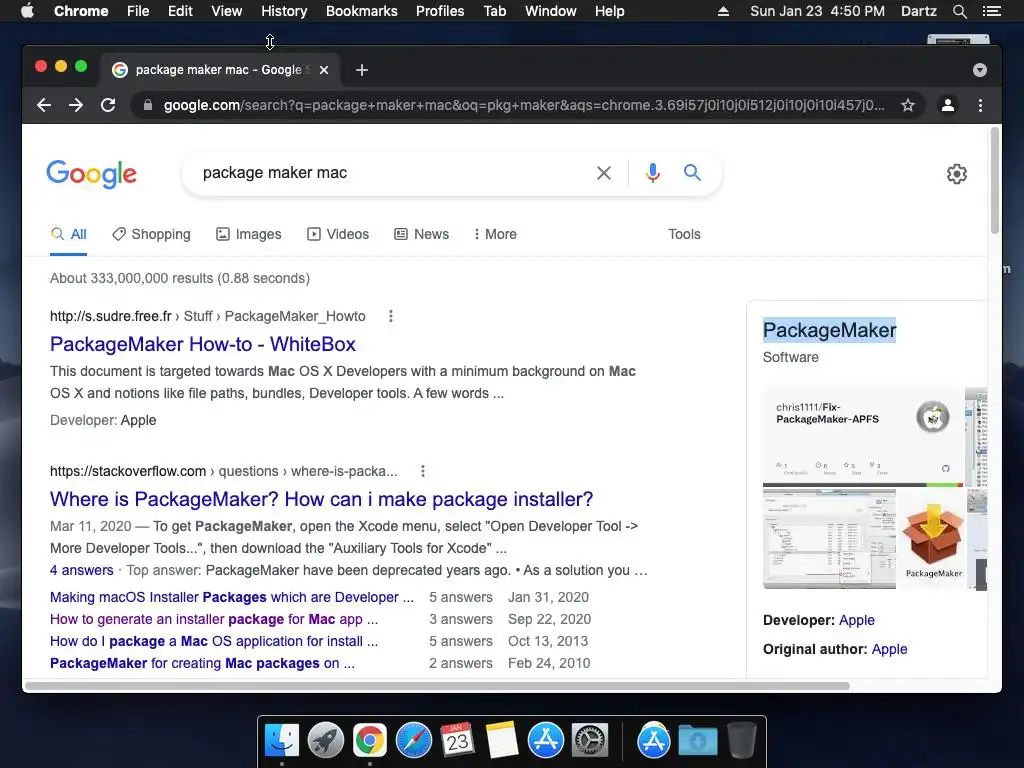Open the Control Center list icon
1024x768 pixels.
tap(992, 11)
